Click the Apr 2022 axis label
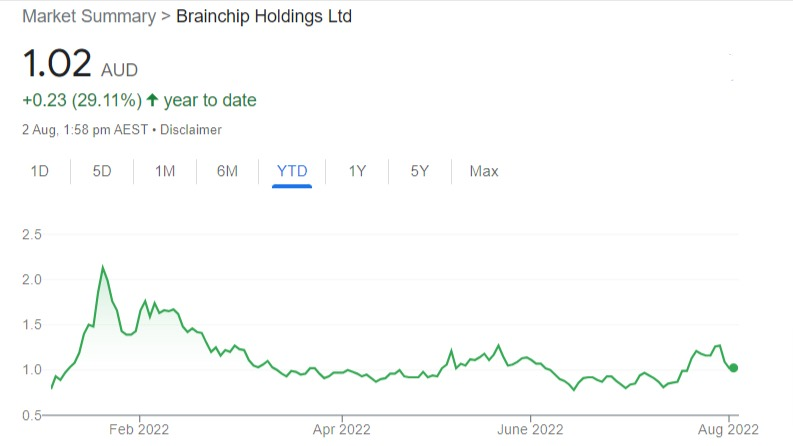The image size is (793, 446). tap(342, 433)
